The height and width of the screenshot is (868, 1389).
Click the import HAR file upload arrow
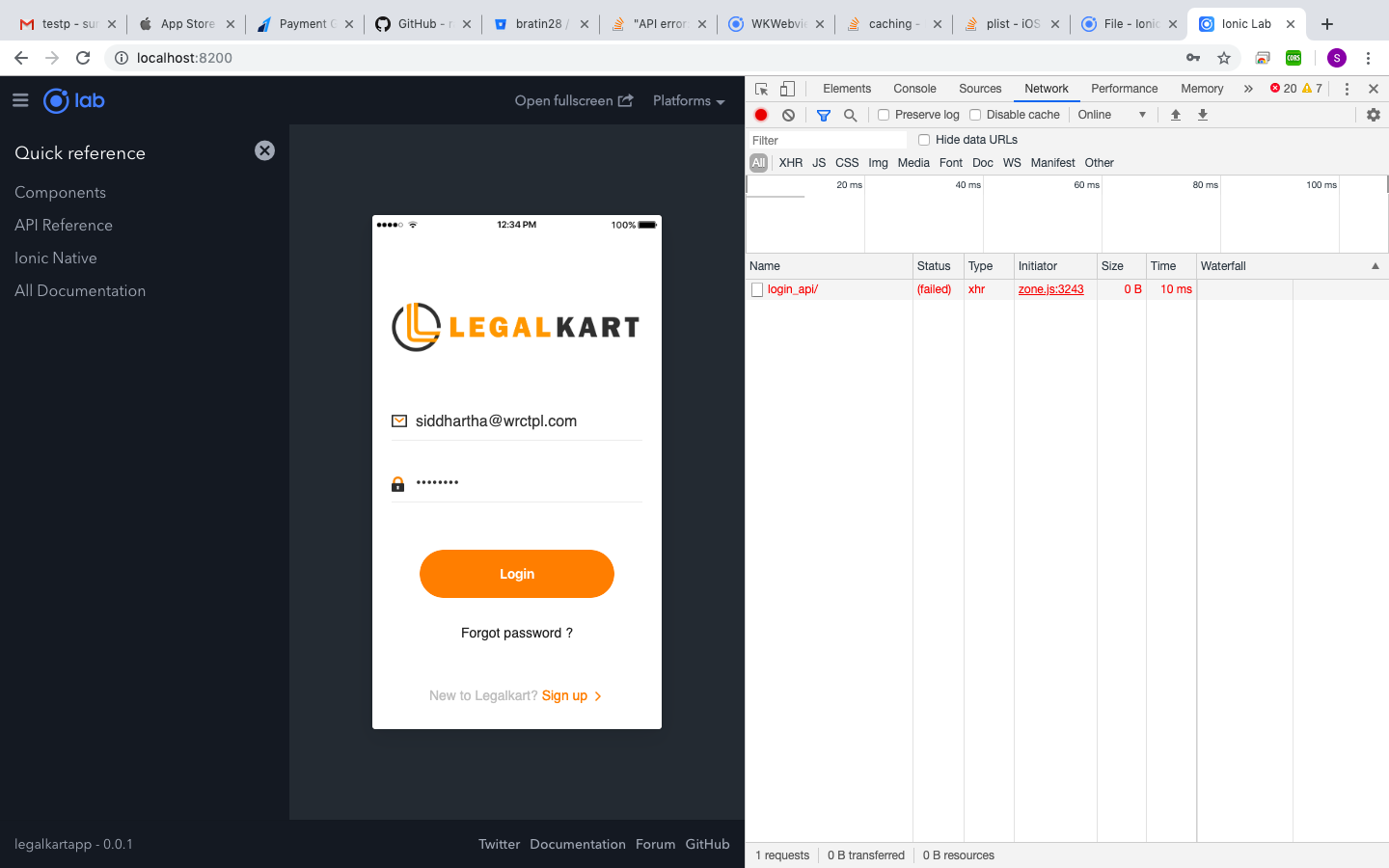1176,115
